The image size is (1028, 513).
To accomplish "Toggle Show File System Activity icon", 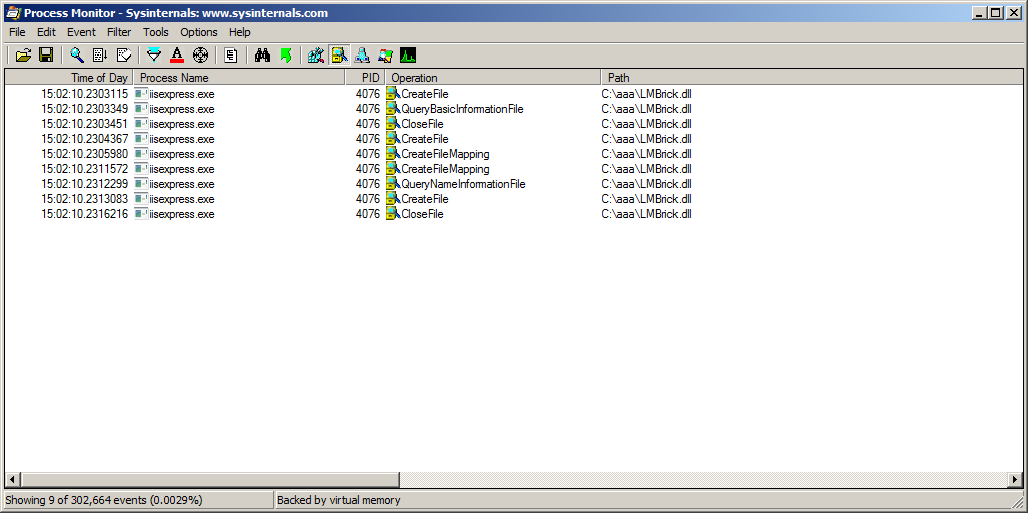I will coord(339,55).
